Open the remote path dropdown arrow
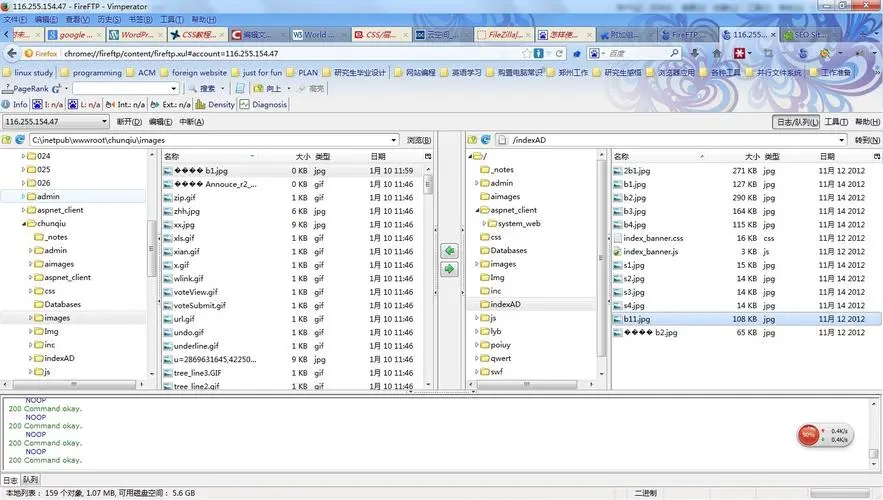Image resolution: width=883 pixels, height=500 pixels. [x=841, y=140]
